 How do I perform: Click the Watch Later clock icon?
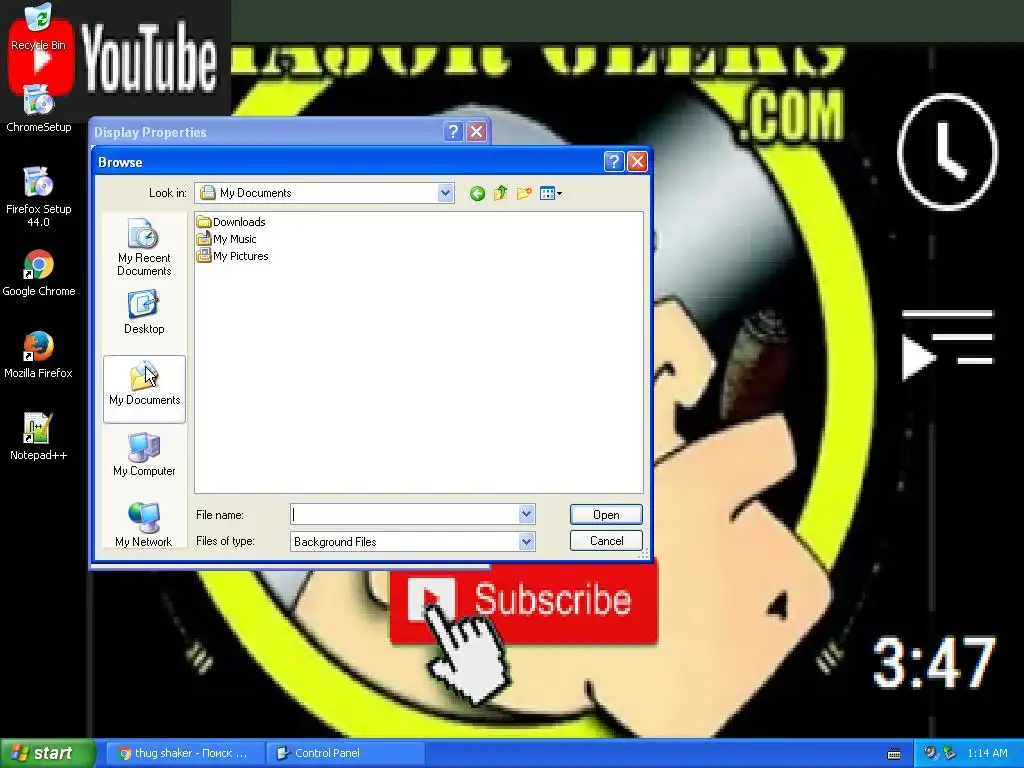click(948, 152)
